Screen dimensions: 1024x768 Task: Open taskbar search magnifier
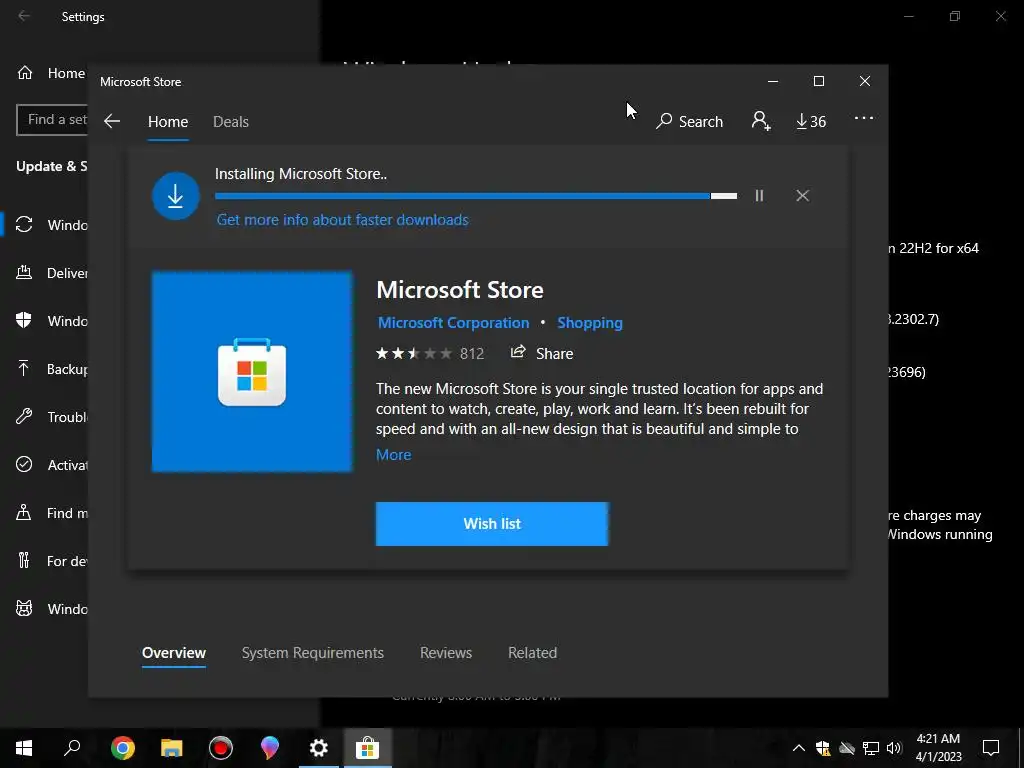[x=72, y=748]
